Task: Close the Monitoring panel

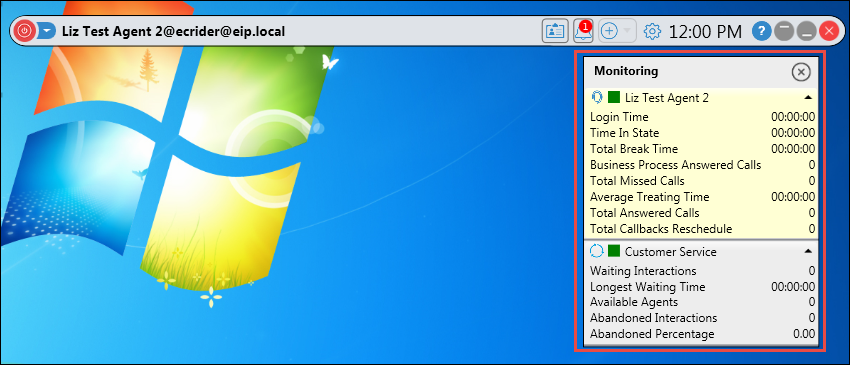Action: click(x=801, y=72)
